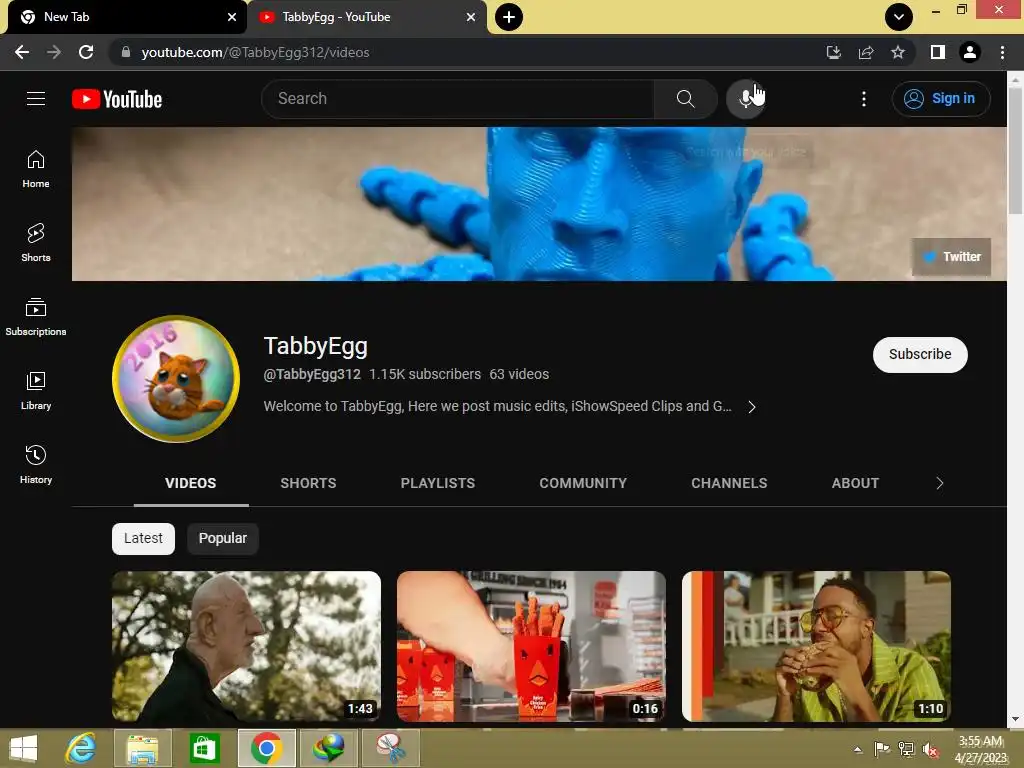
Task: Open the CHANNELS tab
Action: point(729,483)
